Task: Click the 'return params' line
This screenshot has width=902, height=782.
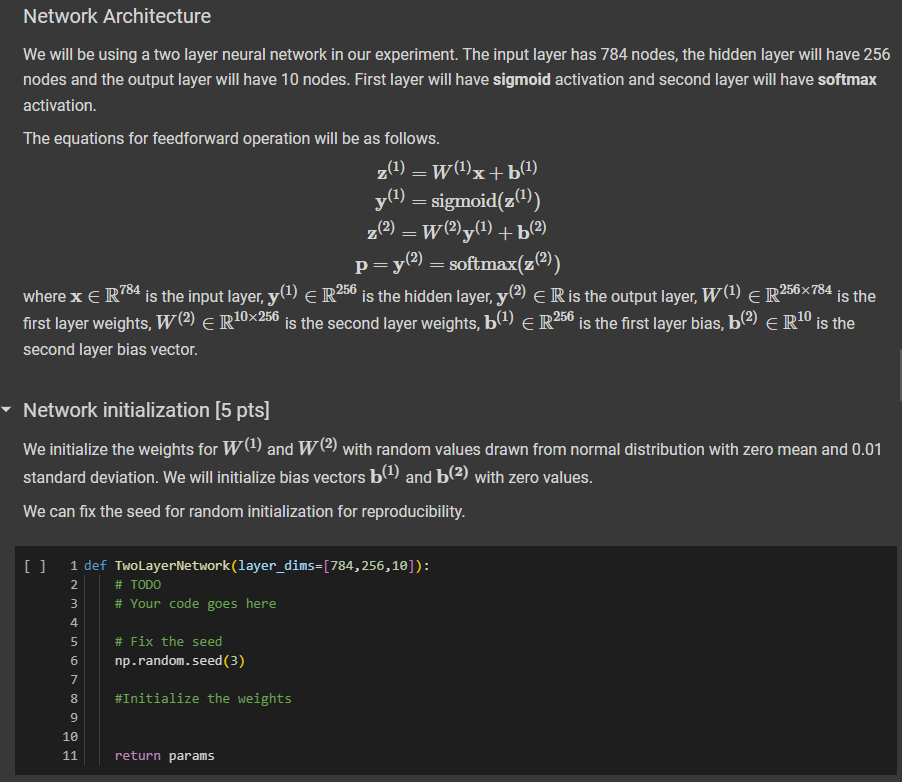Action: (165, 756)
